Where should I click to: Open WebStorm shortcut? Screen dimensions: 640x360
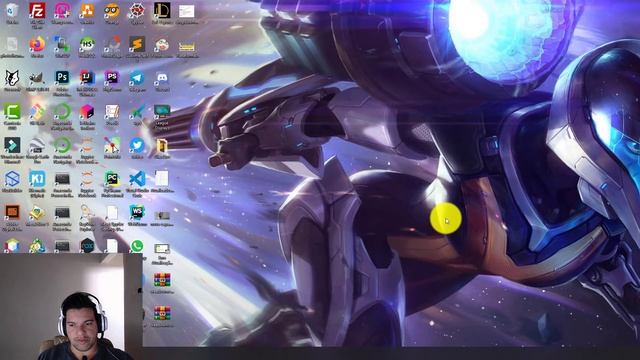click(137, 212)
